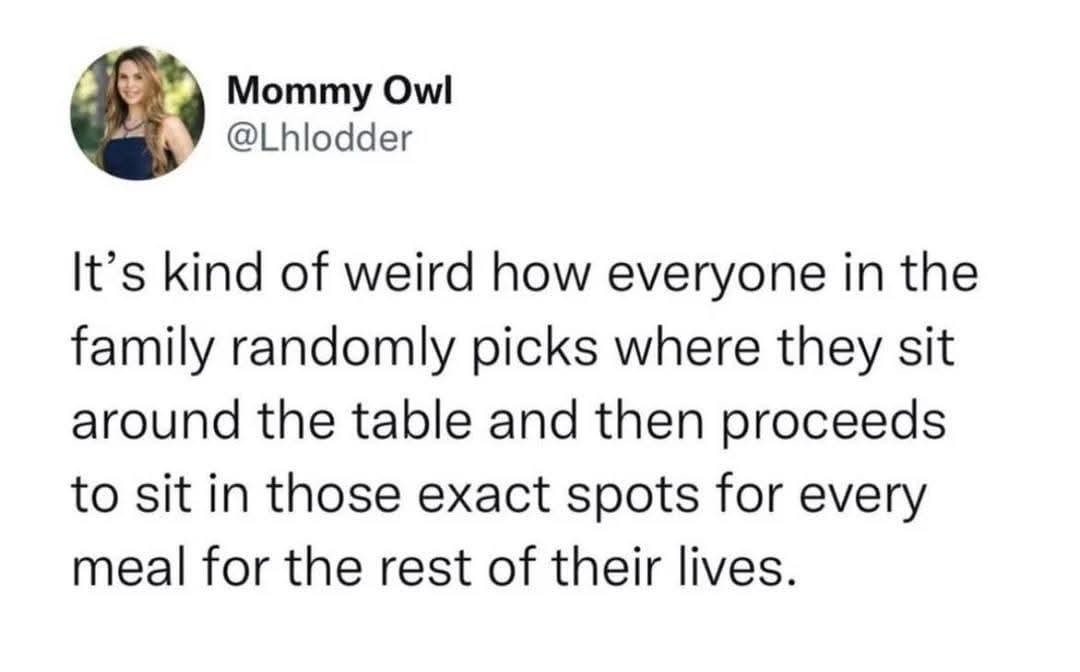Screen dimensions: 1080x672
Task: Click the last line starting "meal for"
Action: (x=436, y=568)
